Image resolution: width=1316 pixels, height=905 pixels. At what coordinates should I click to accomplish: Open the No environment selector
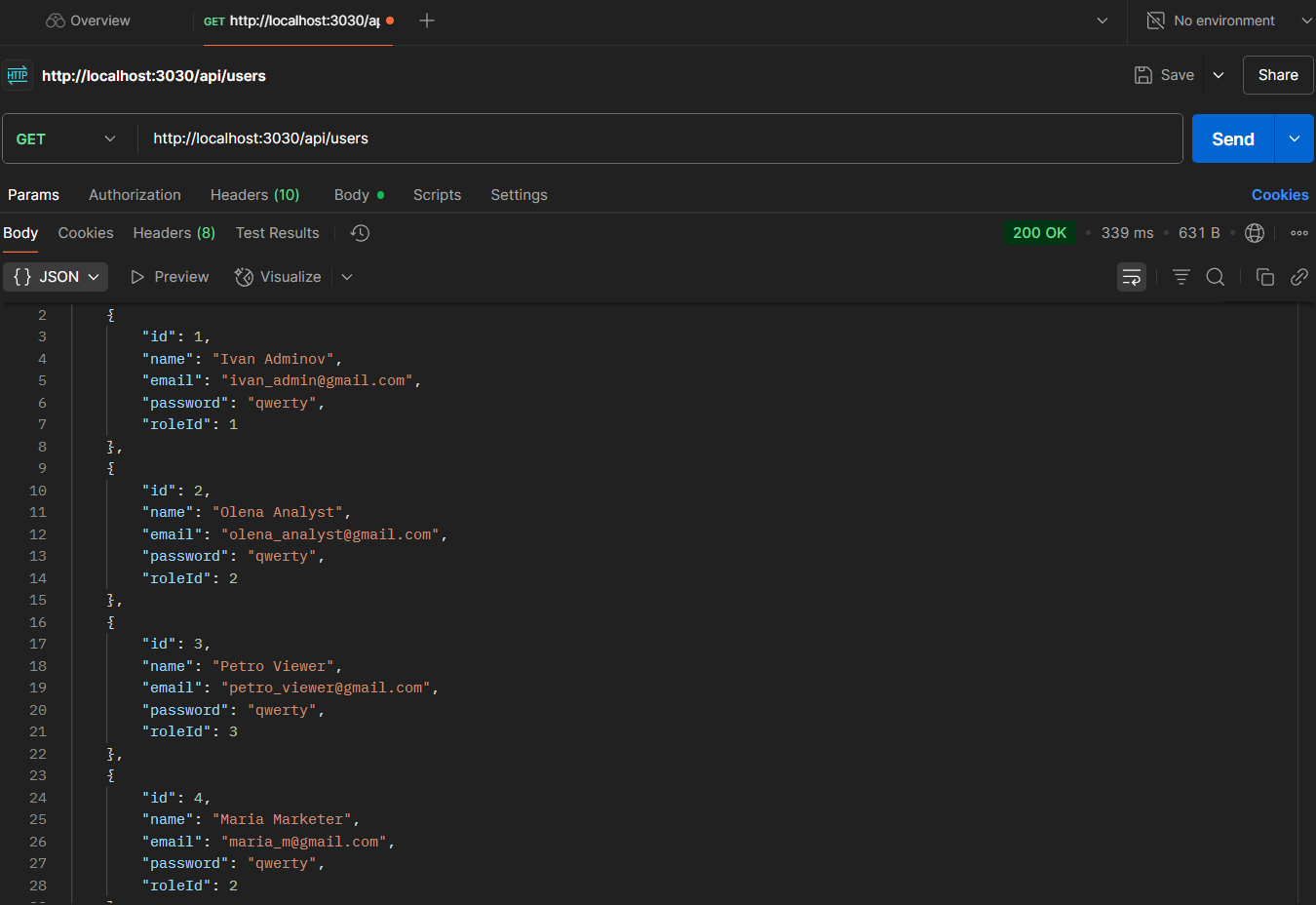pos(1229,20)
